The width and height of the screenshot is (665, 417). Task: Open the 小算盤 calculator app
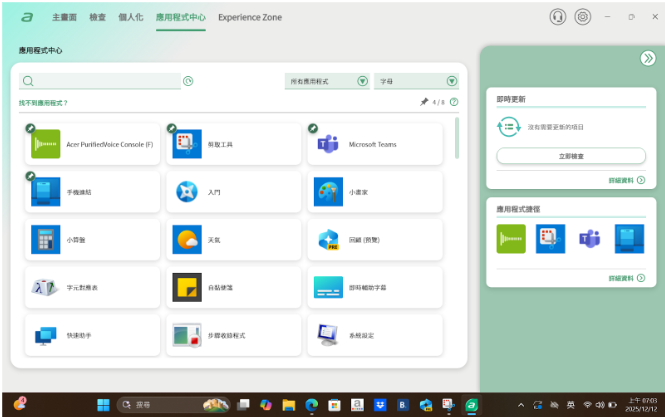click(x=92, y=240)
